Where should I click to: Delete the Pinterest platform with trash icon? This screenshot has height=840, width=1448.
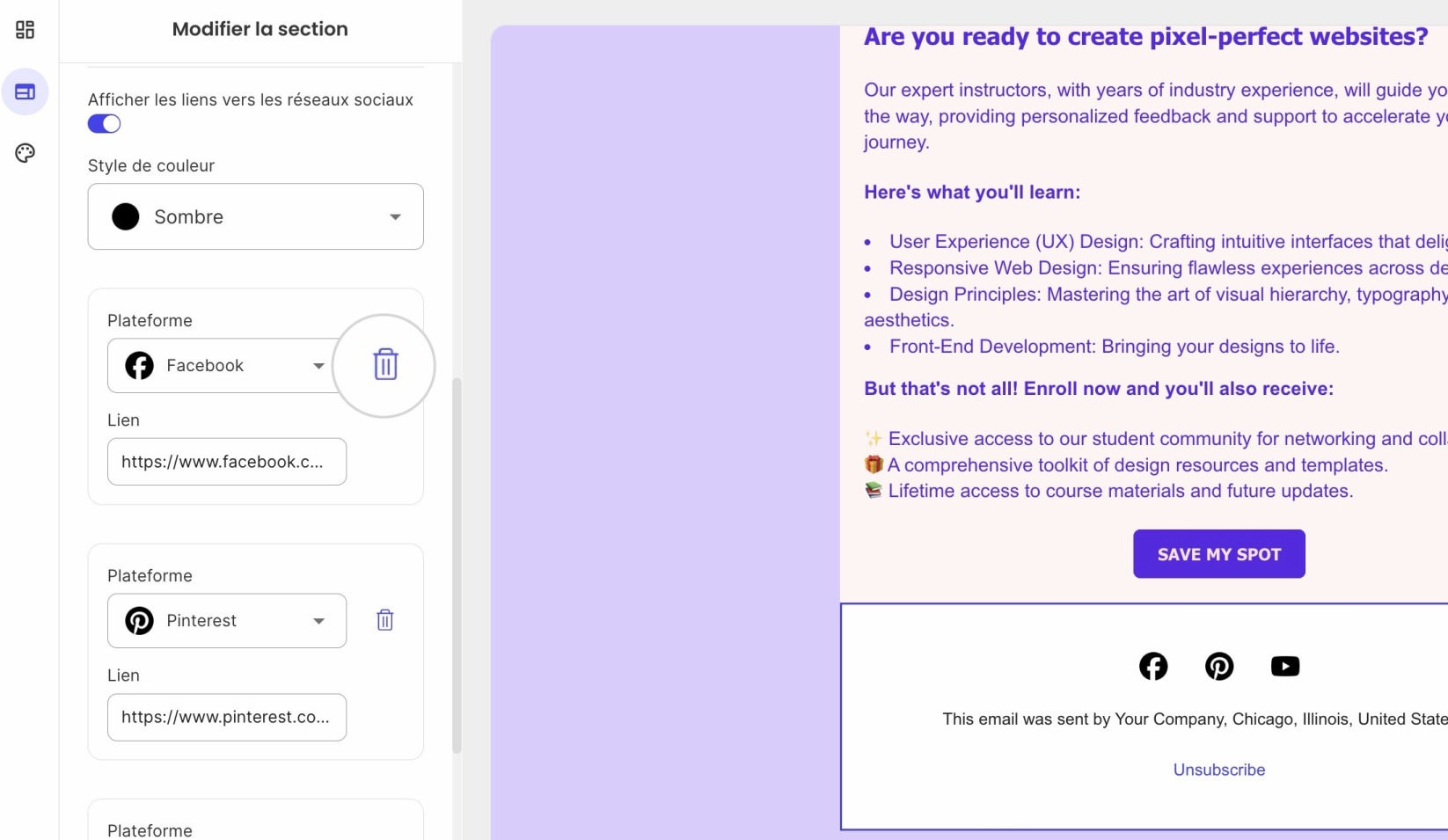pyautogui.click(x=385, y=620)
